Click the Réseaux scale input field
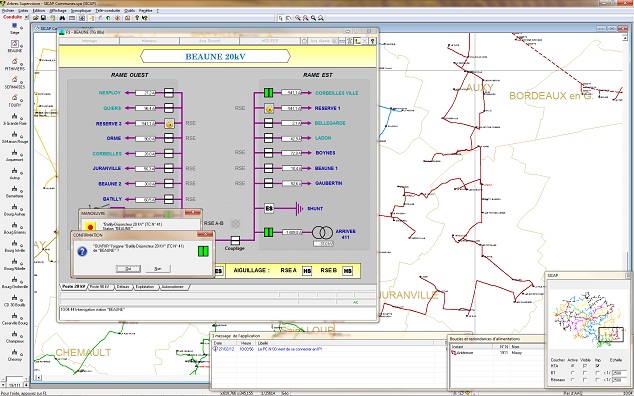The height and width of the screenshot is (396, 634). point(619,380)
